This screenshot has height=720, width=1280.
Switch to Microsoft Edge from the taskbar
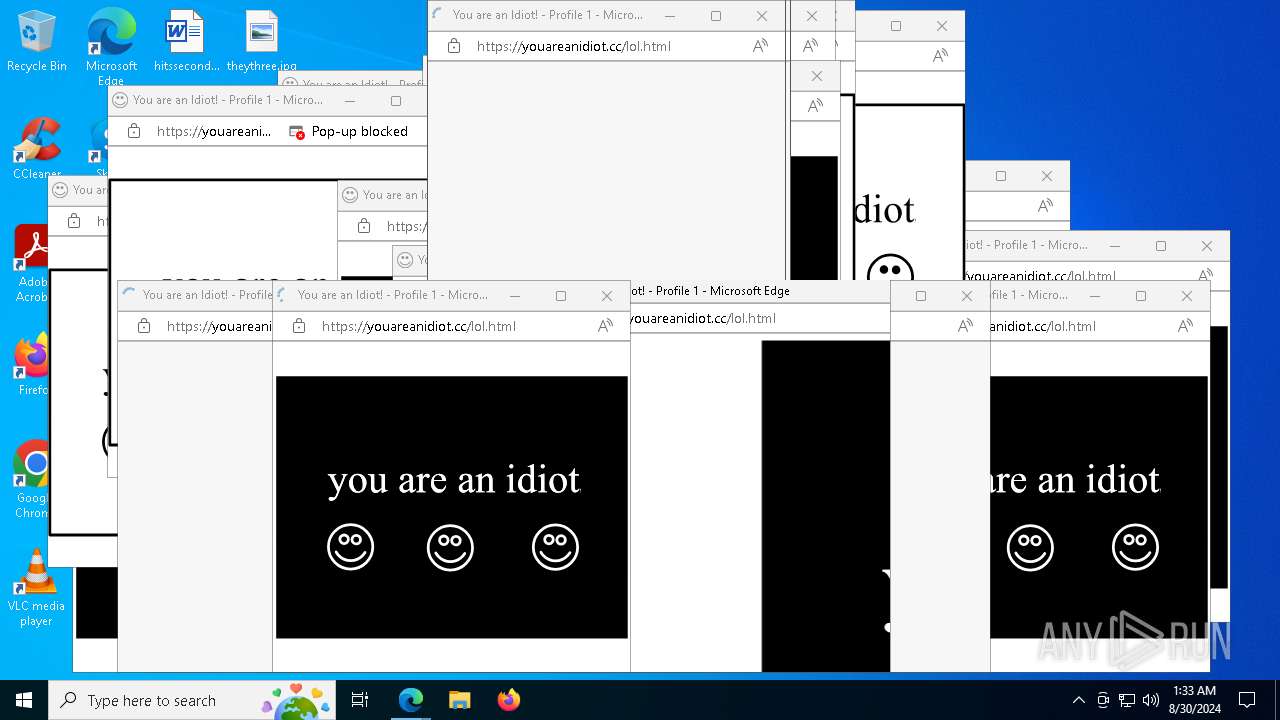click(411, 700)
